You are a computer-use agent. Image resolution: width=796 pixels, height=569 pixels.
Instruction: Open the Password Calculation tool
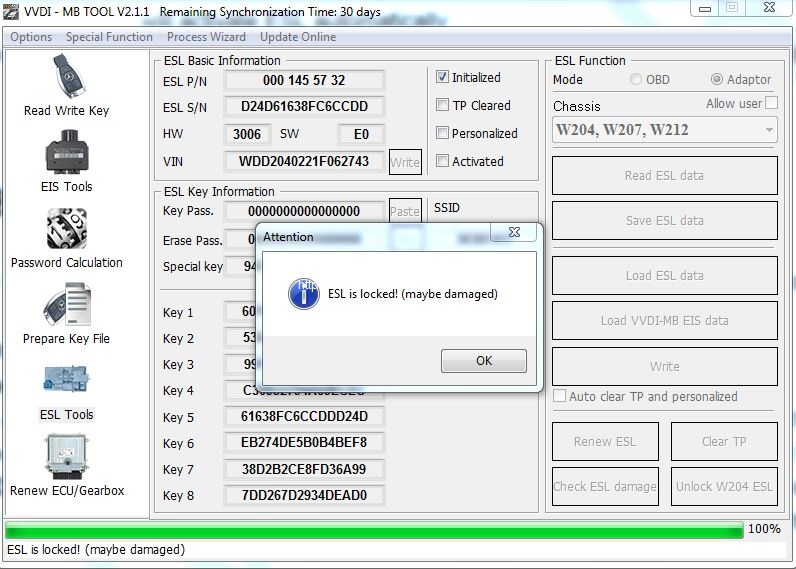coord(66,230)
